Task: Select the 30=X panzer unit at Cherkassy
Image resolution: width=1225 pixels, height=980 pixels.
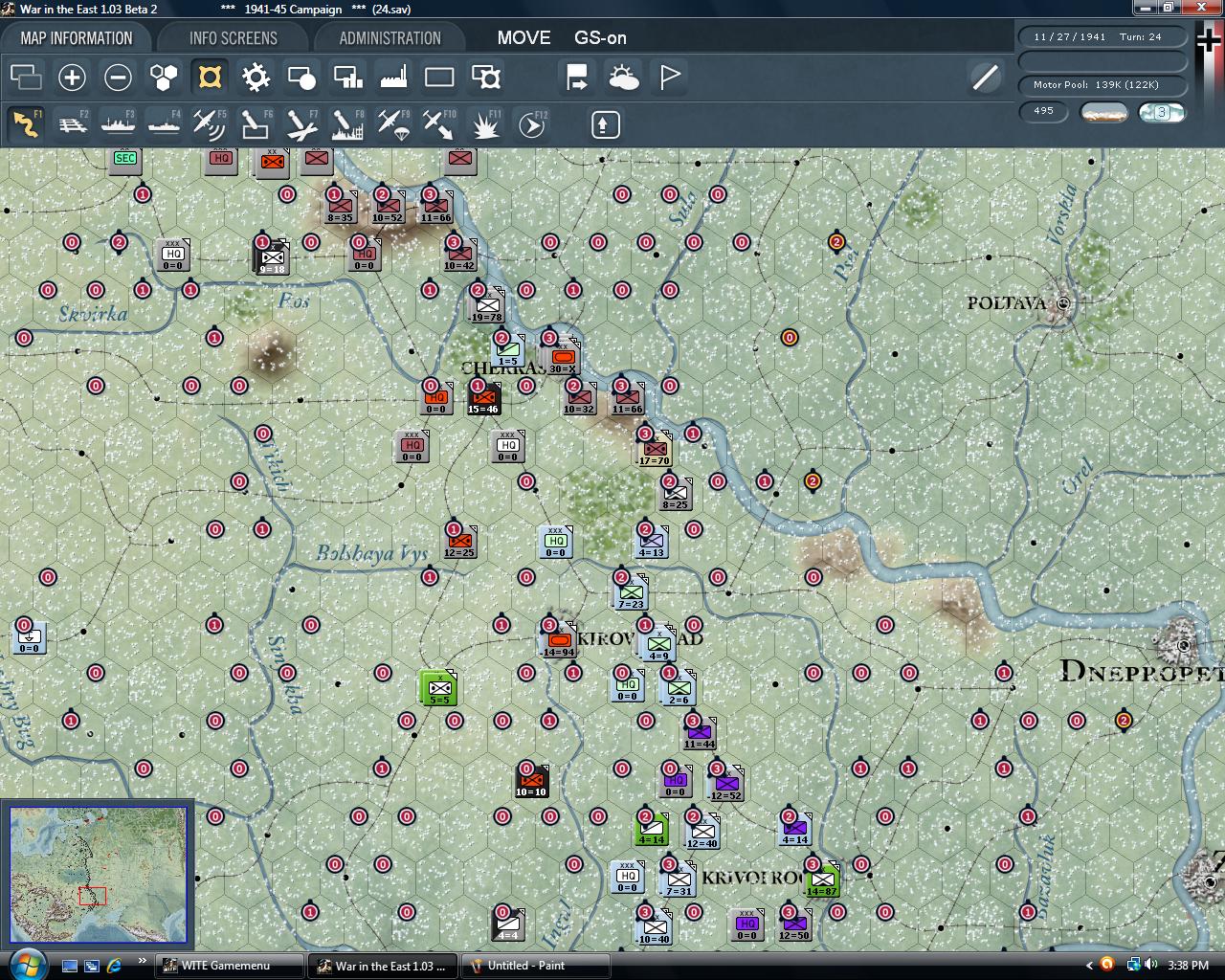Action: click(x=563, y=358)
